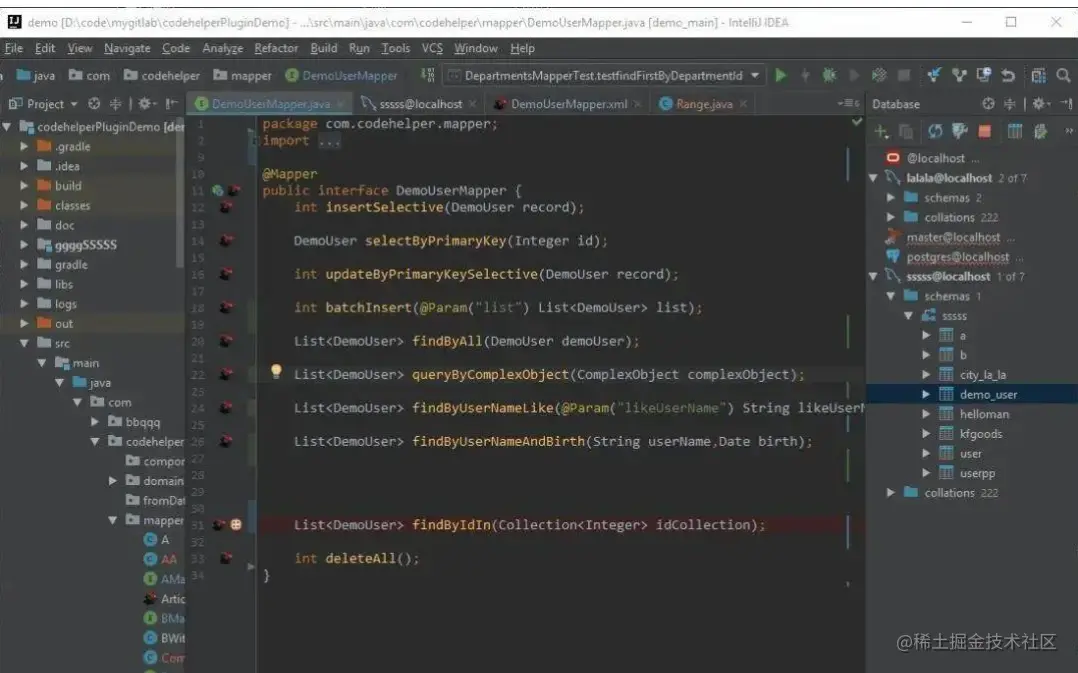Open Database panel settings gear
Screen dimensions: 1078x673
[1040, 104]
